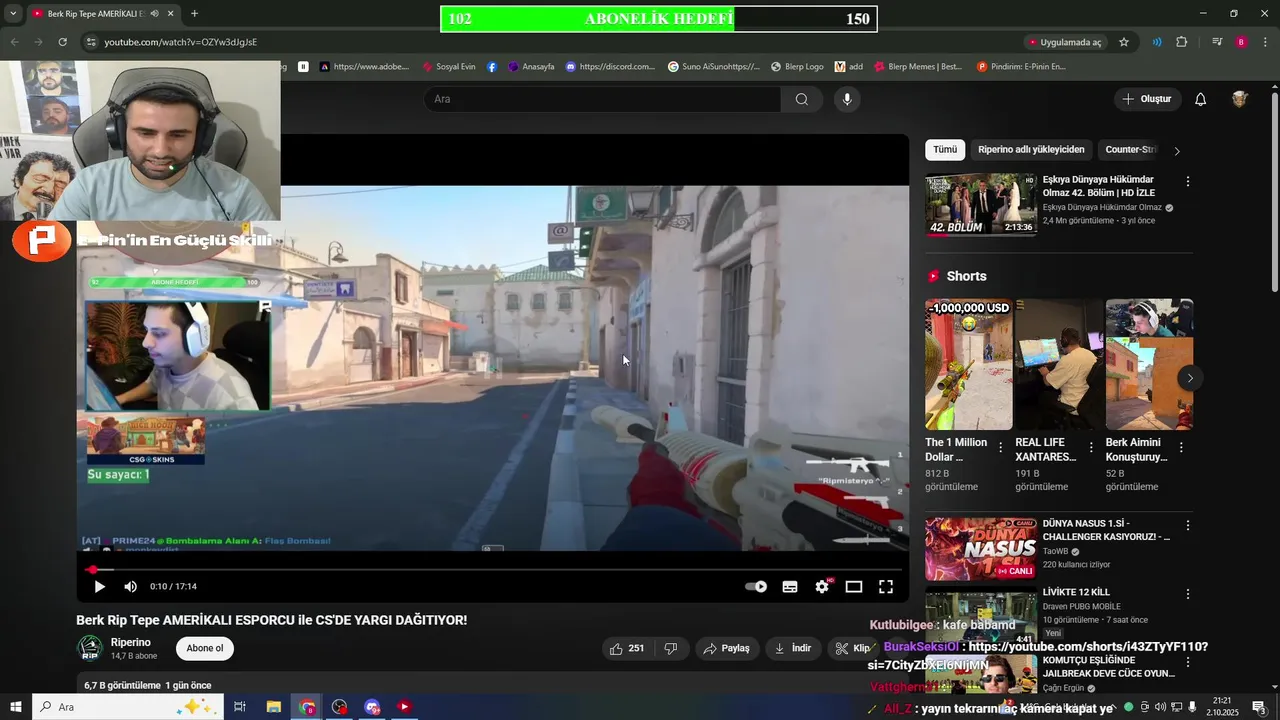The width and height of the screenshot is (1280, 720).
Task: Open the Paylaş share button
Action: coord(726,648)
